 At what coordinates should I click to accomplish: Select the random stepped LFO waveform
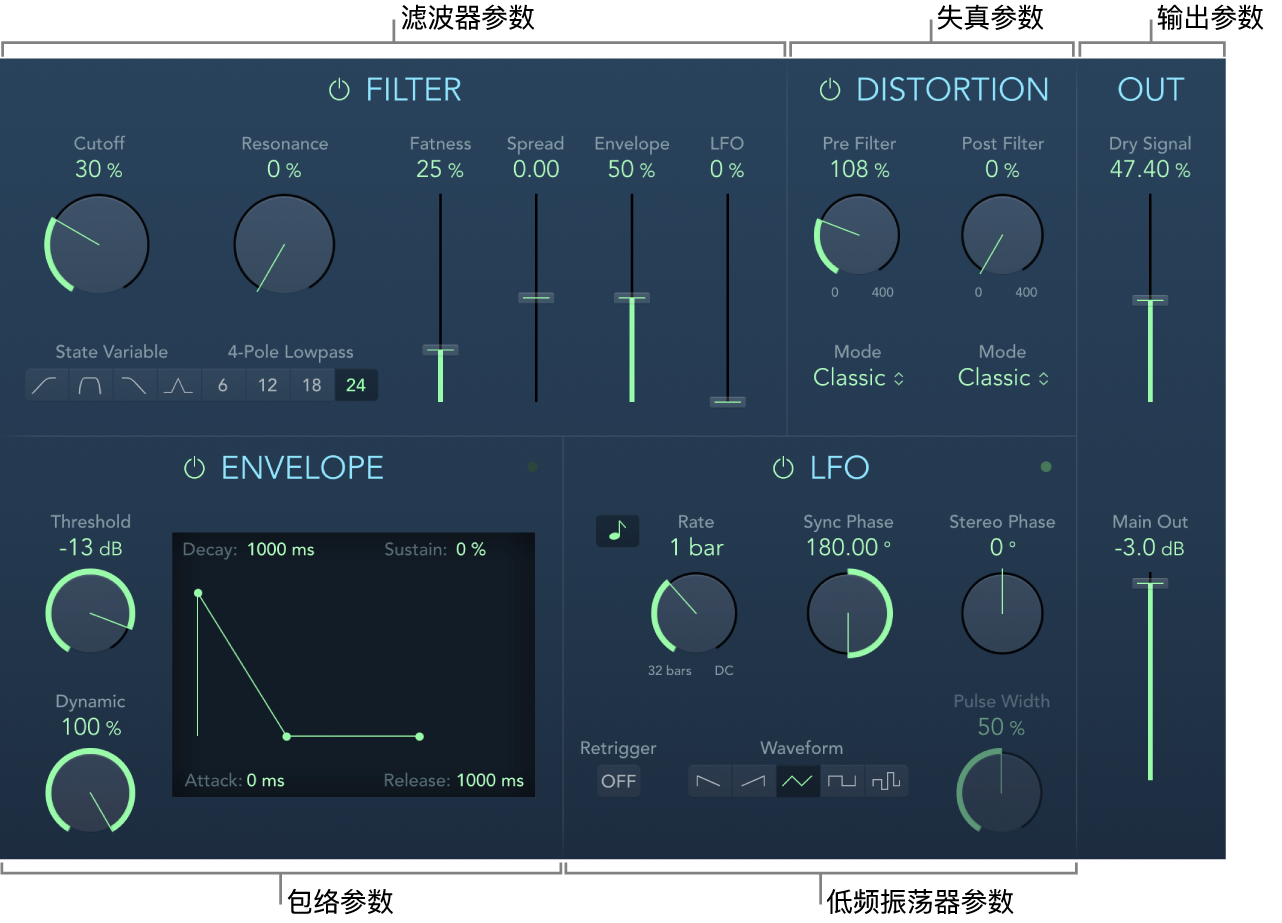pyautogui.click(x=886, y=781)
